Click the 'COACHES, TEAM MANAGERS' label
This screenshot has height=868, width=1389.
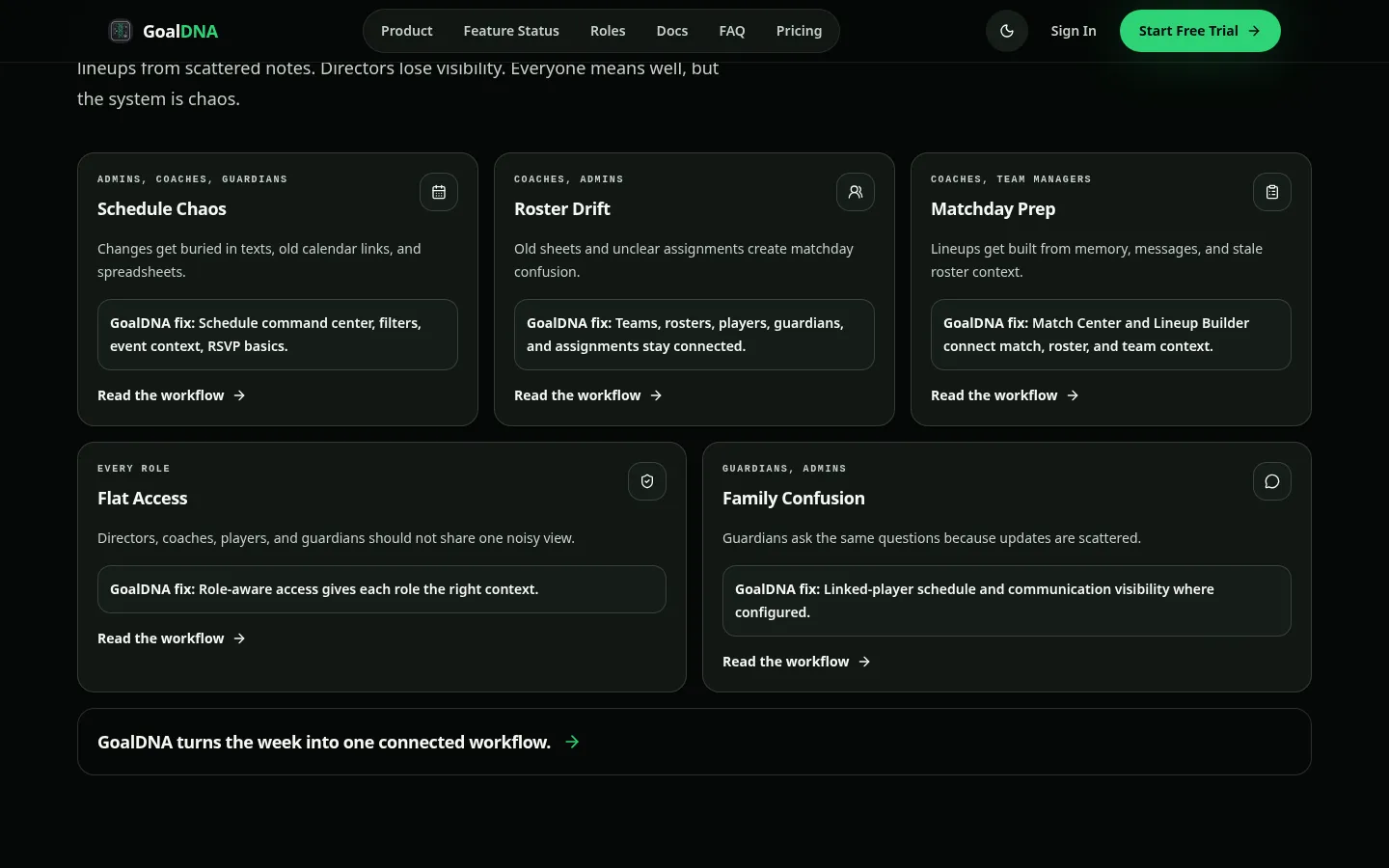1011,179
